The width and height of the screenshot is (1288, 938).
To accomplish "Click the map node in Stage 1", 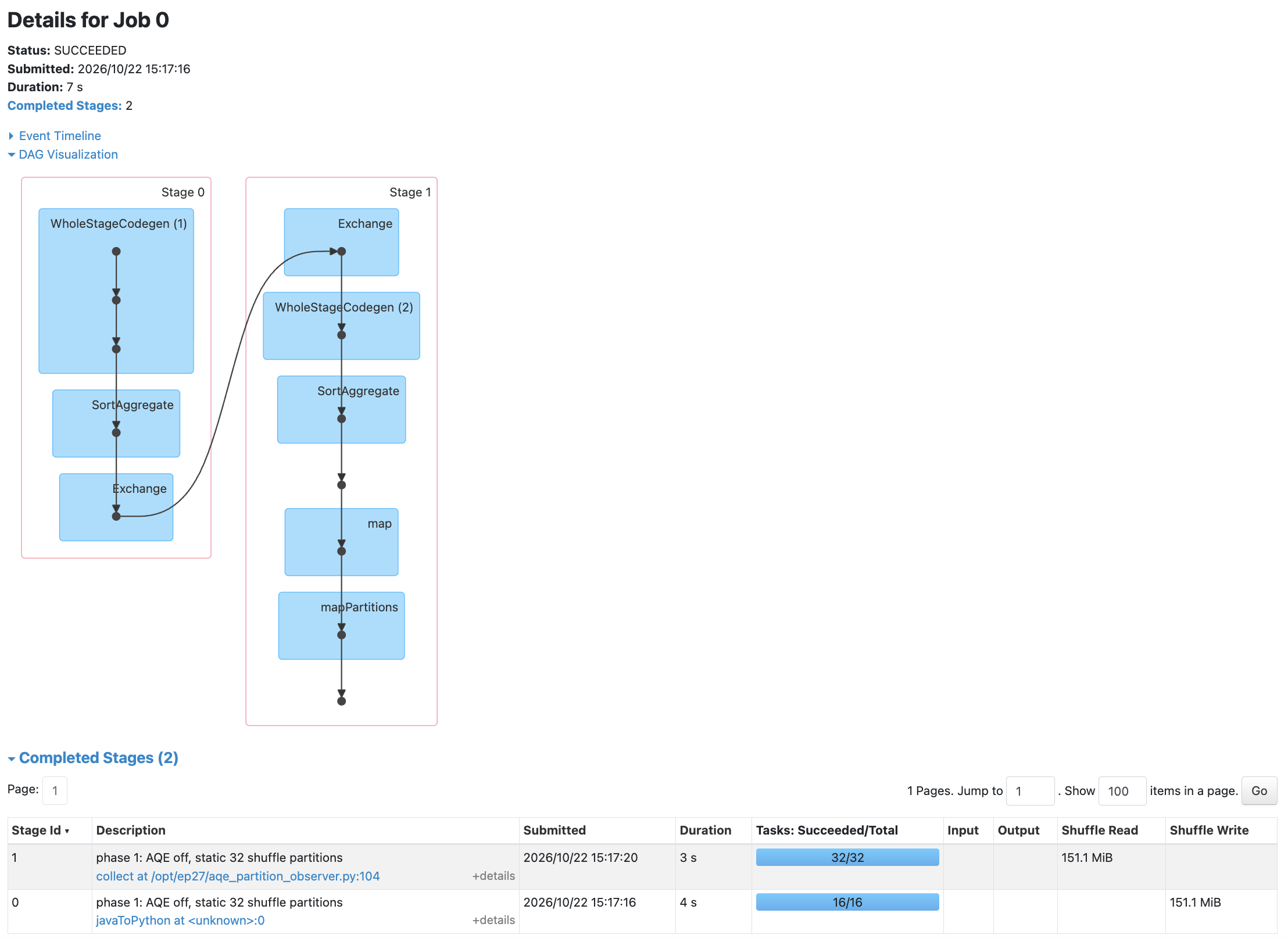I will (341, 542).
